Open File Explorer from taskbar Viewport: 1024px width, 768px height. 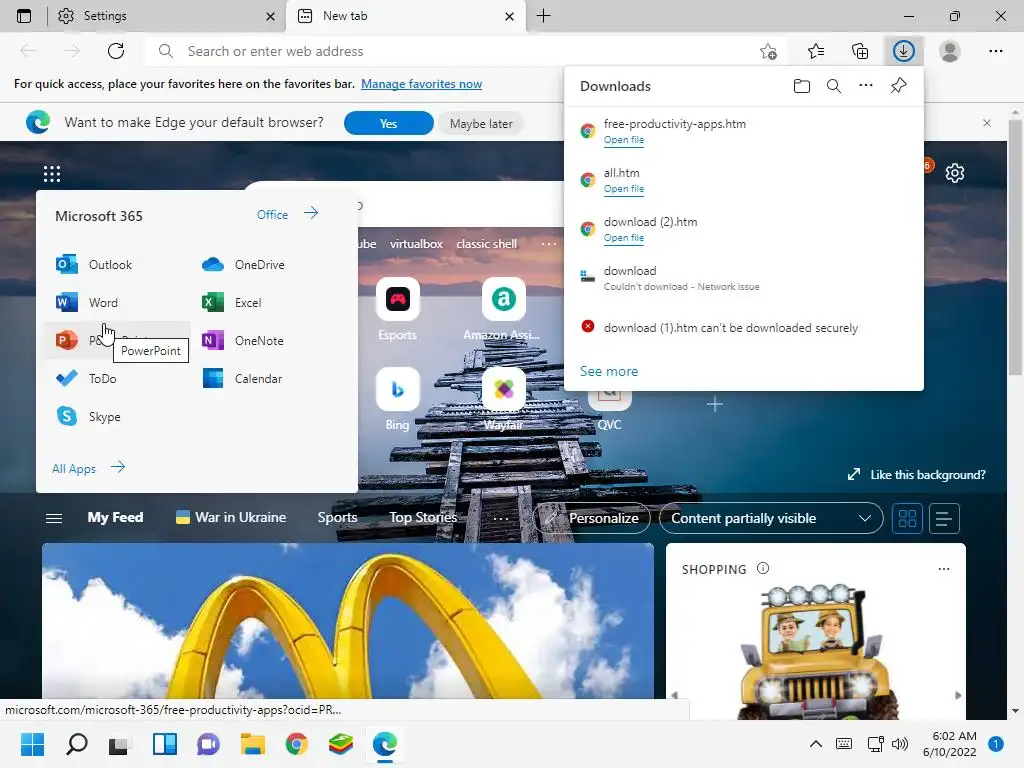click(x=252, y=744)
